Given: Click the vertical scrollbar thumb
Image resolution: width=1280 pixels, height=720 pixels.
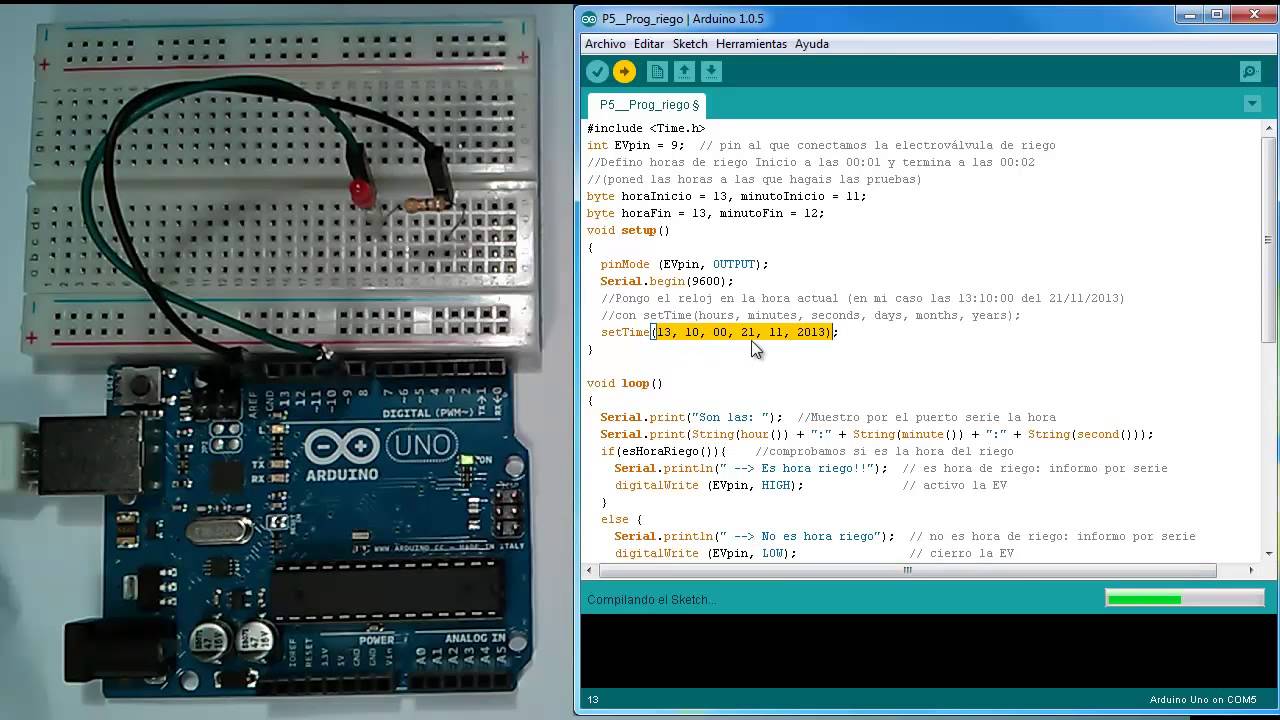Looking at the screenshot, I should [1268, 239].
